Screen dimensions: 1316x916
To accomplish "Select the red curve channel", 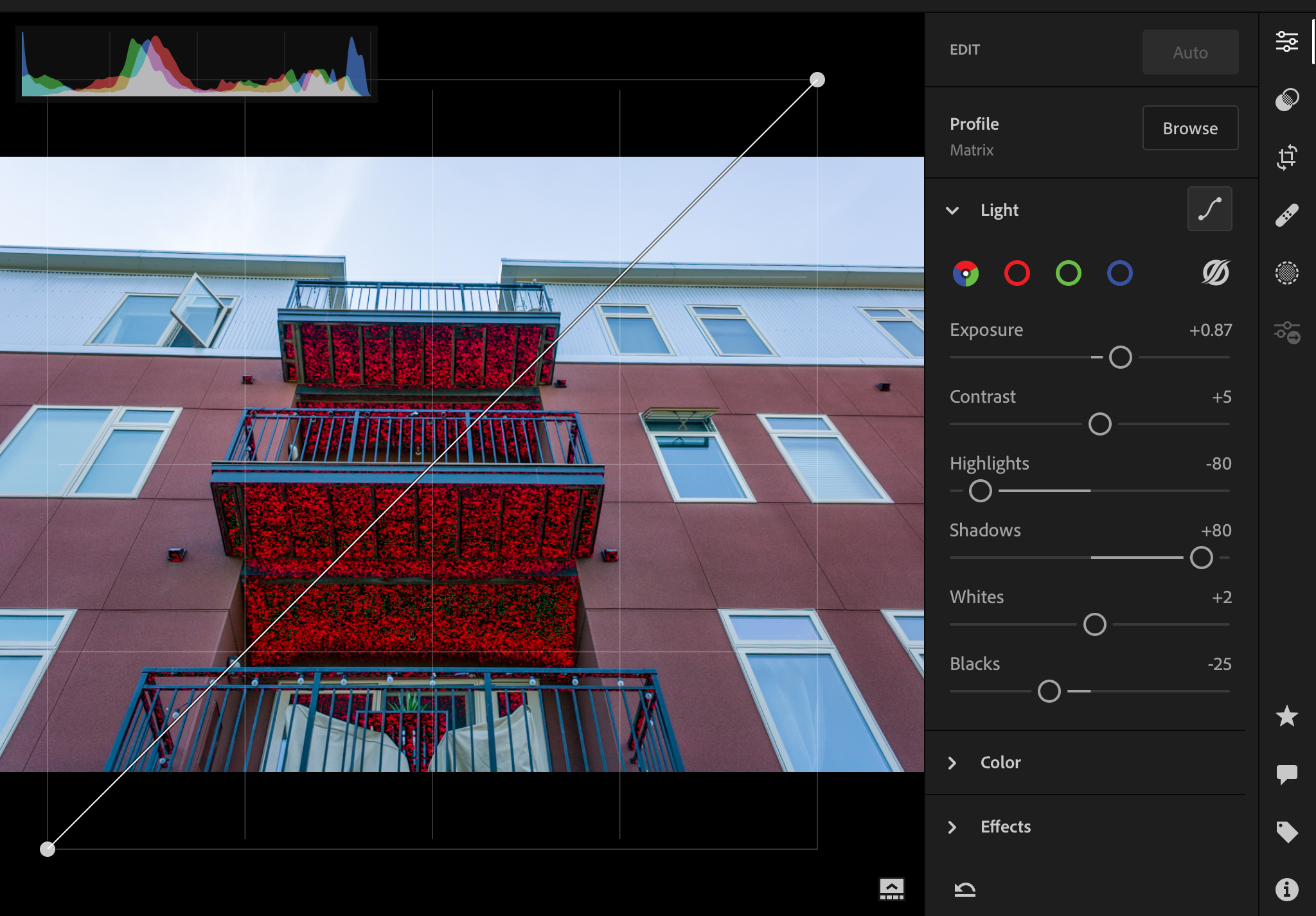I will 1017,273.
